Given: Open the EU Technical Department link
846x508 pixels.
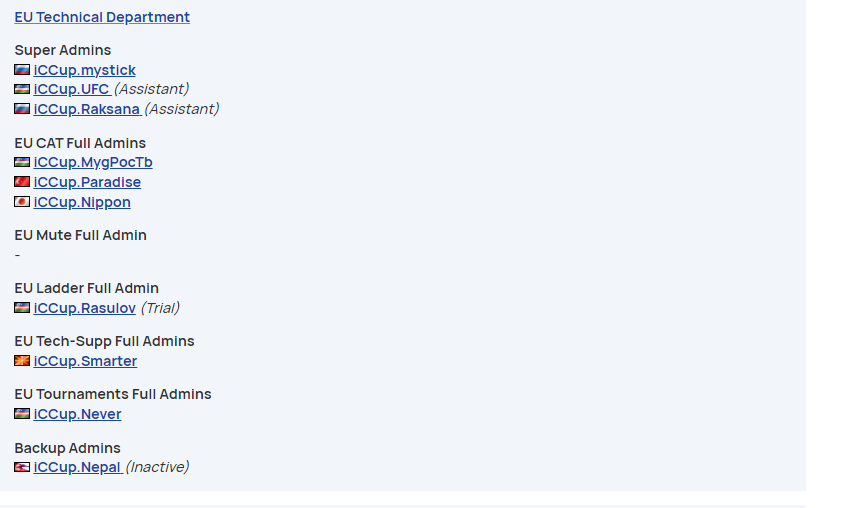Looking at the screenshot, I should point(102,17).
